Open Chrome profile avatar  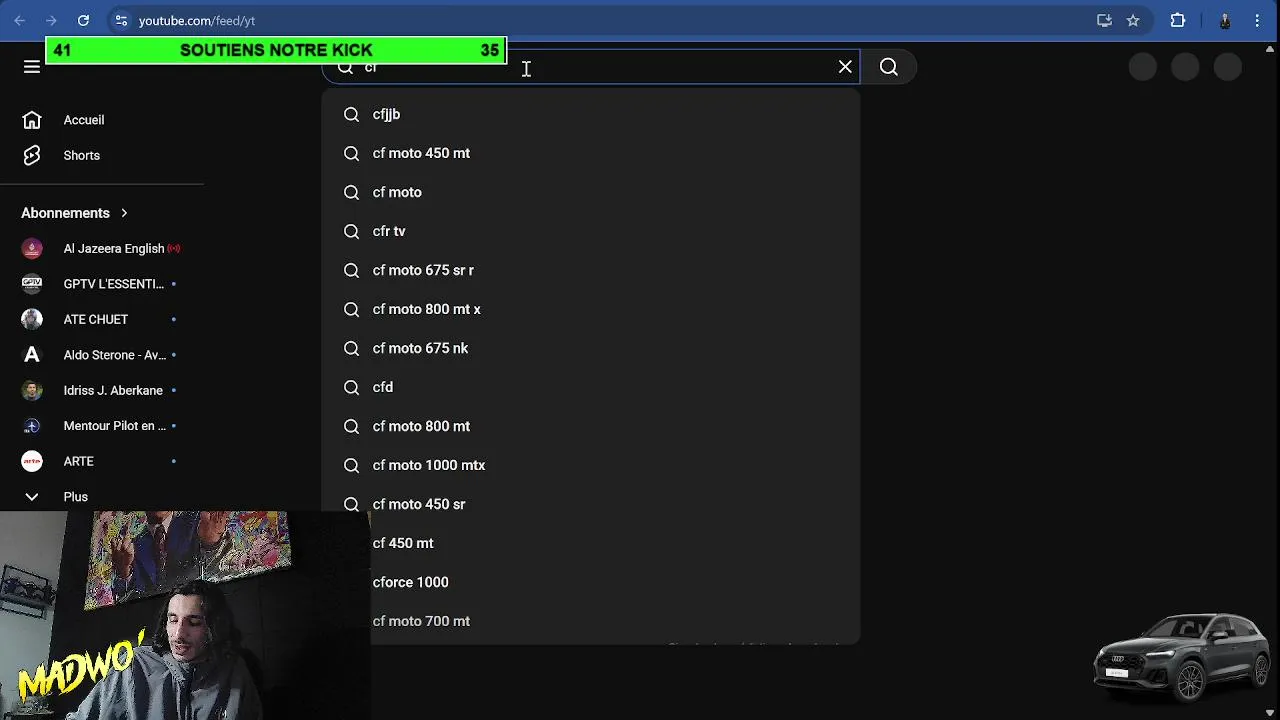pyautogui.click(x=1225, y=20)
